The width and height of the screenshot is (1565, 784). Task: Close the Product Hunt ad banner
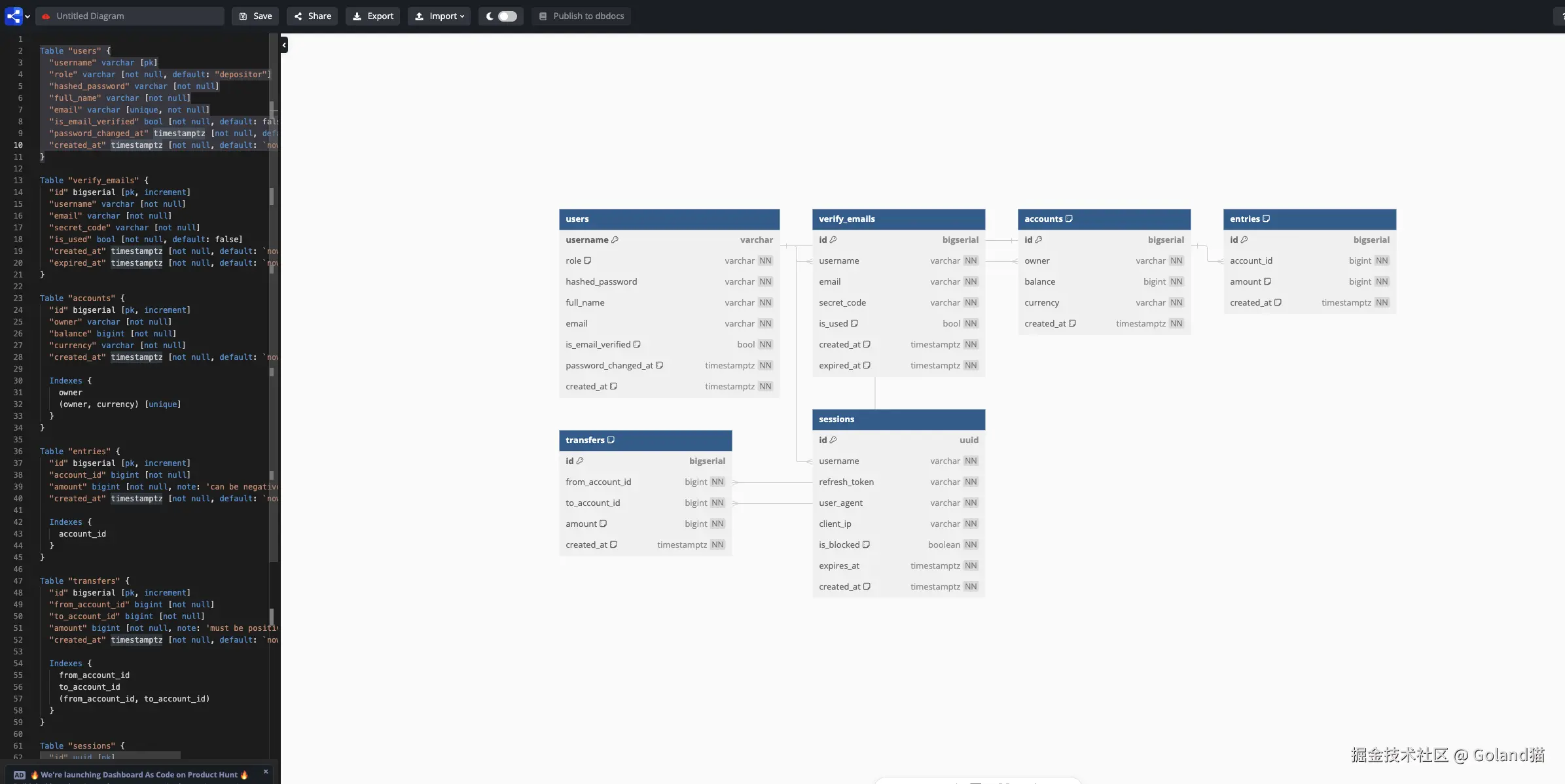[266, 772]
